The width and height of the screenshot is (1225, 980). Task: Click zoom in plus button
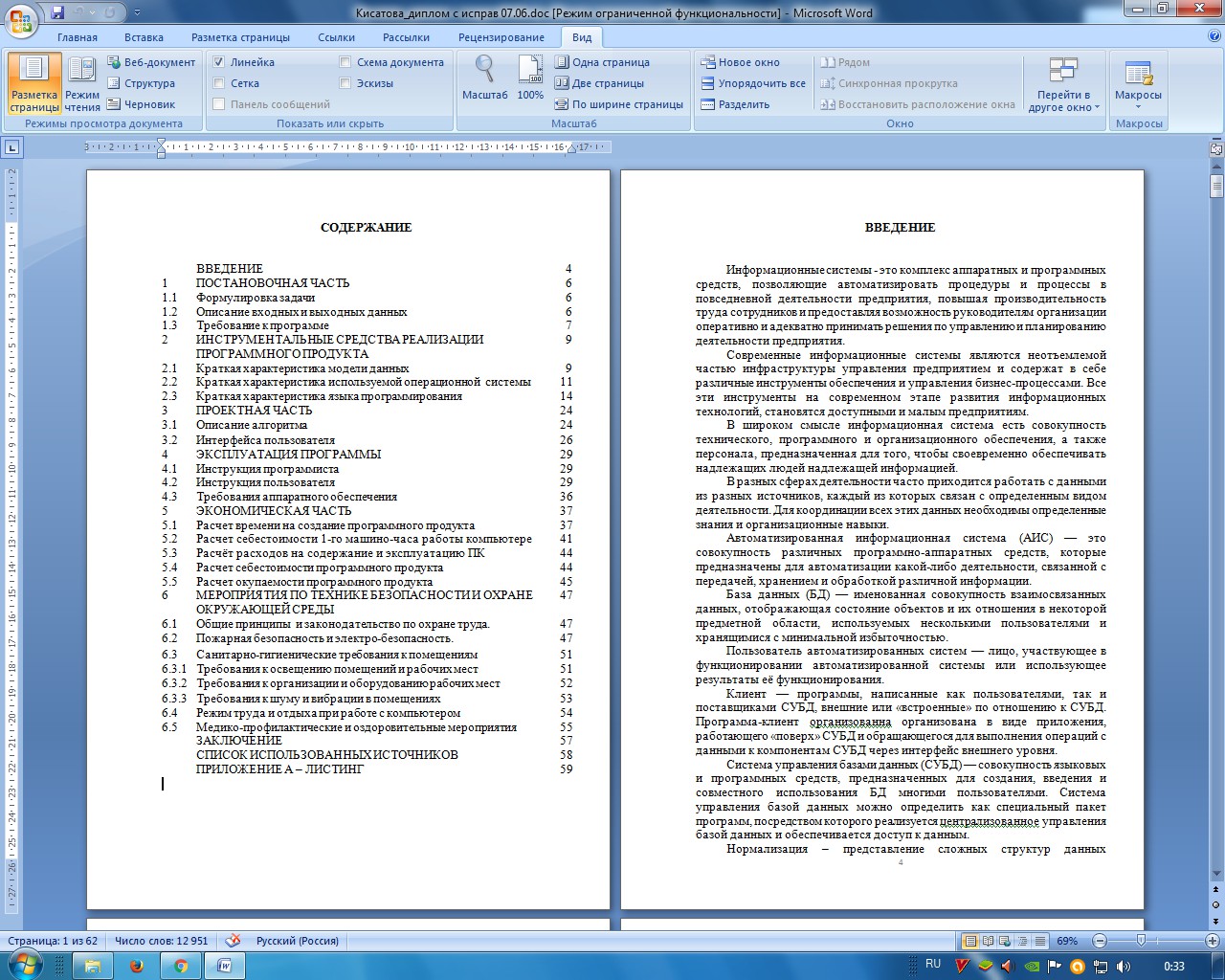point(1213,941)
